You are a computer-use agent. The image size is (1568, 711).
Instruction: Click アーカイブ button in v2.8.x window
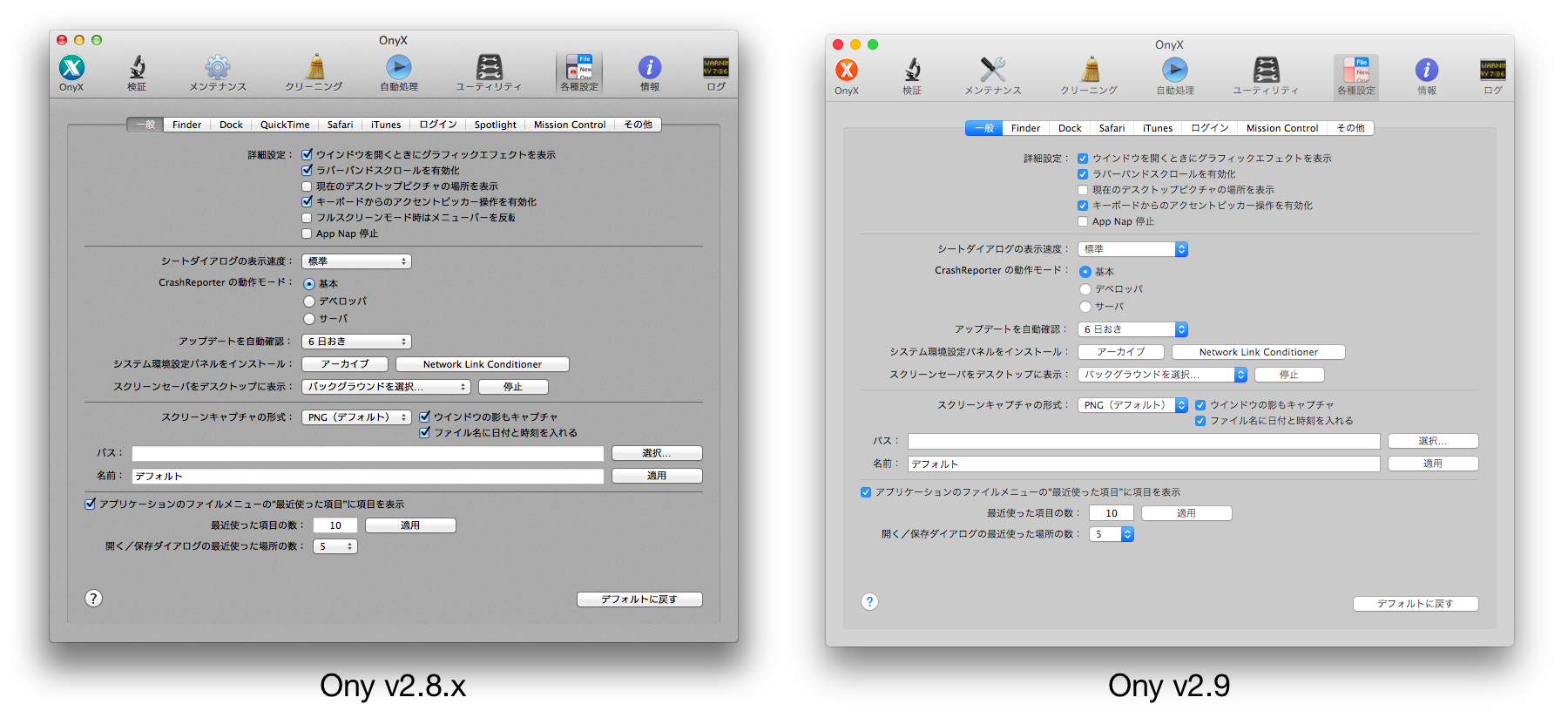pos(345,364)
